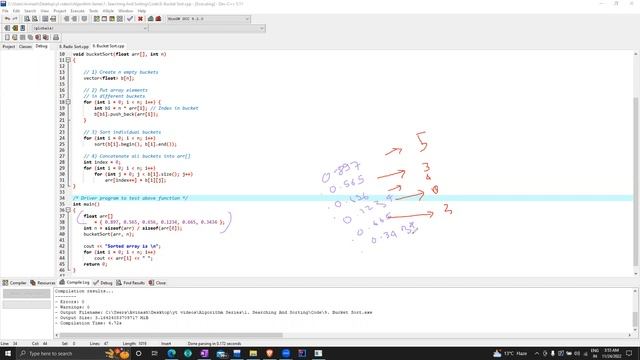This screenshot has height=360, width=640.
Task: Click the Undo toolbar icon
Action: [7, 19]
